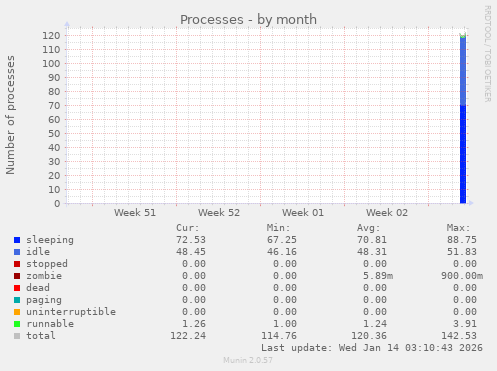Viewport: 497px width, 371px height.
Task: Click the dead legend red swatch
Action: click(x=17, y=288)
